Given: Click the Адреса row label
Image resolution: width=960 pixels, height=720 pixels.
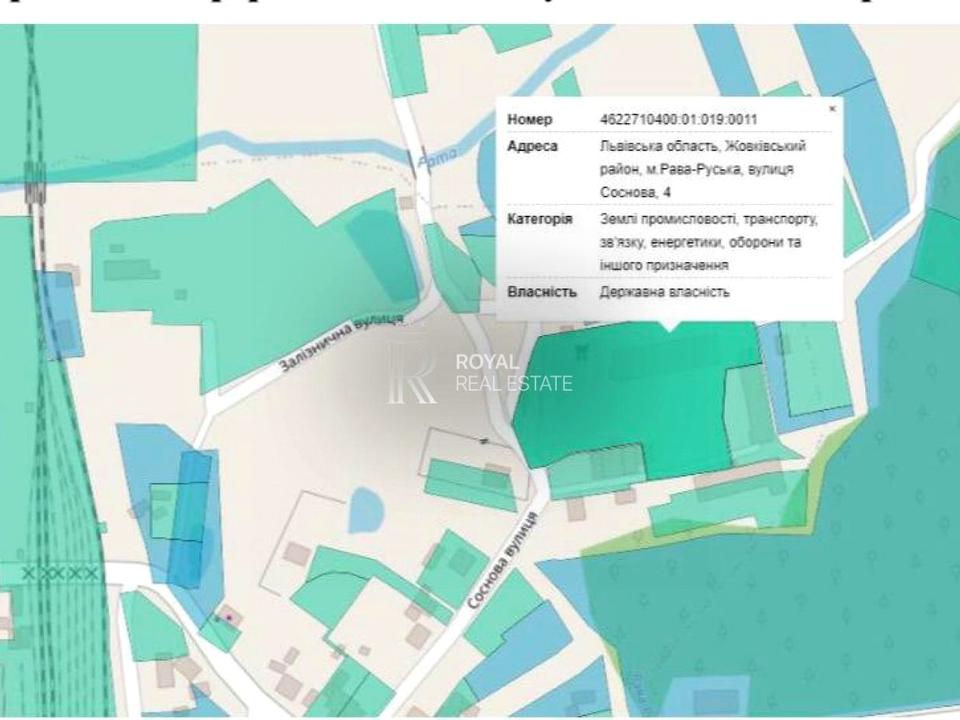Looking at the screenshot, I should (x=533, y=147).
